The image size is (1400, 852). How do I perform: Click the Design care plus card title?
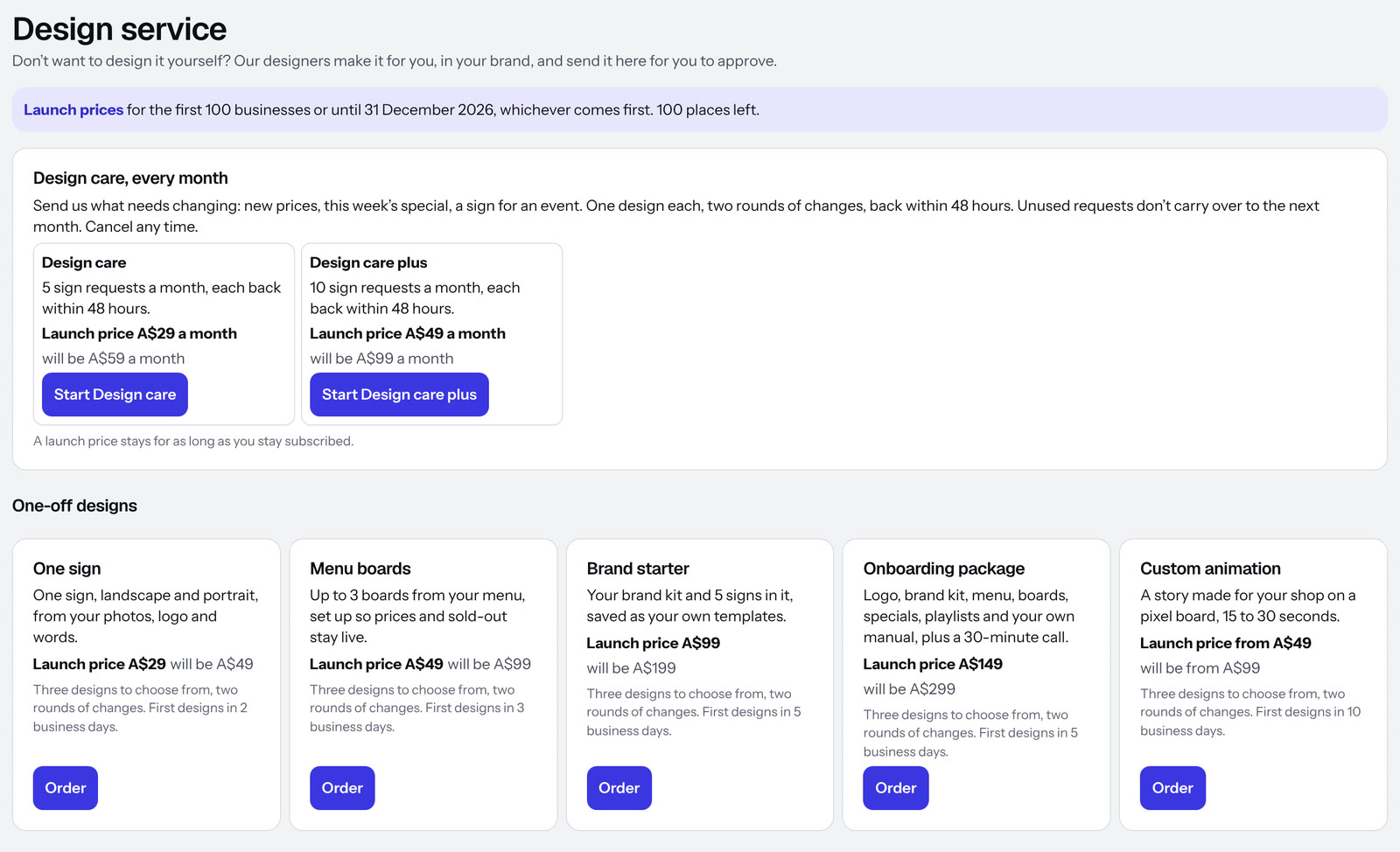368,262
